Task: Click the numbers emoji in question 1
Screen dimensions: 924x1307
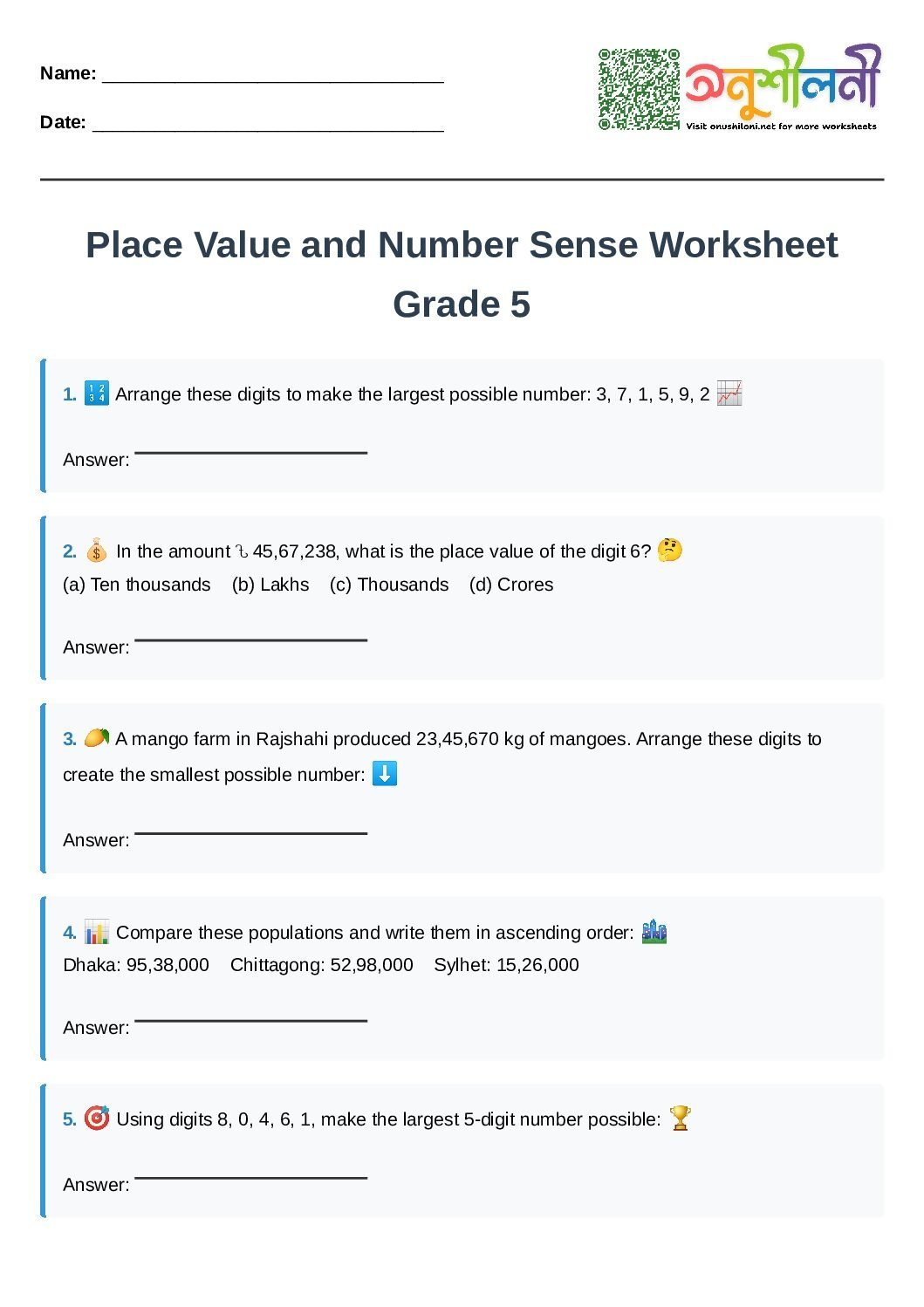Action: coord(96,393)
